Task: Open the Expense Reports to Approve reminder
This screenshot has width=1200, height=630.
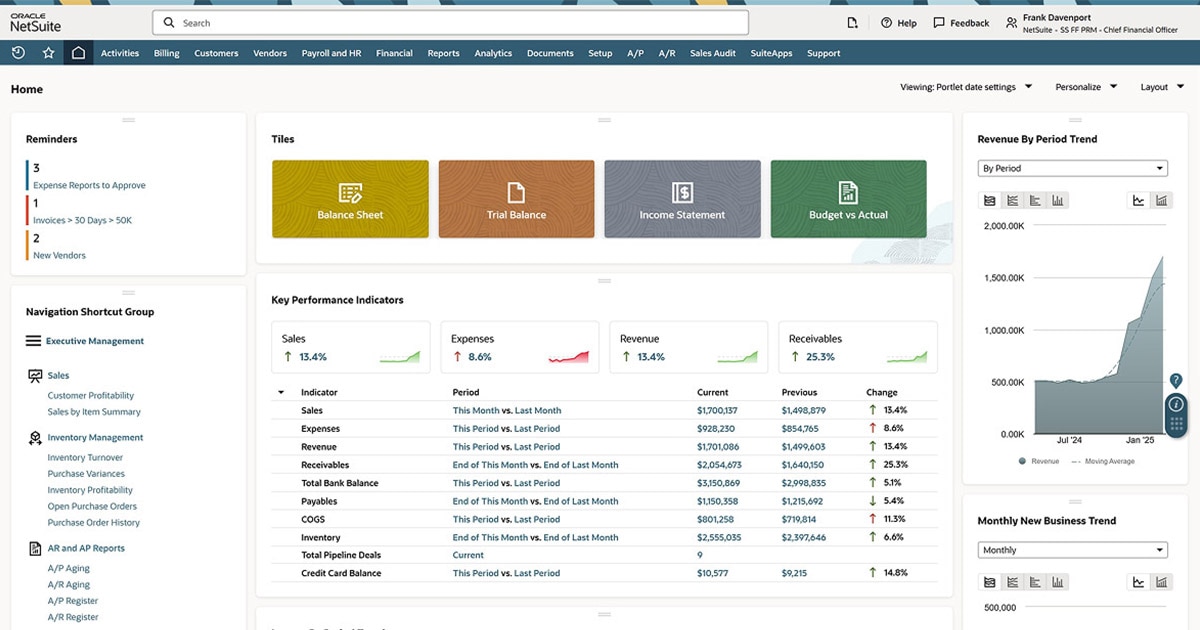Action: [89, 185]
